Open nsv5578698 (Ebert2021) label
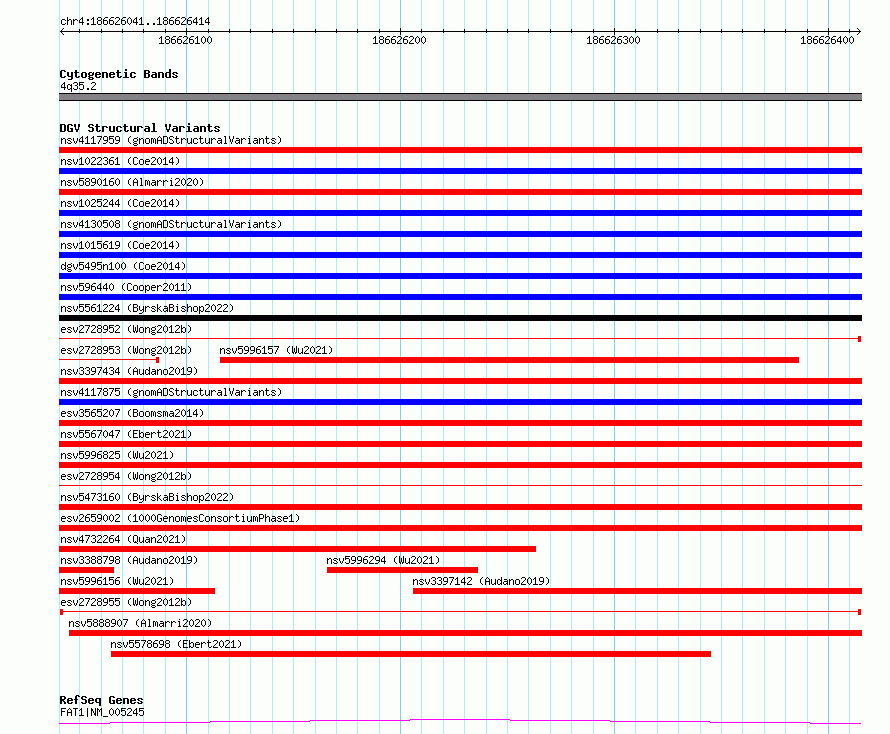Image resolution: width=890 pixels, height=734 pixels. (x=177, y=644)
